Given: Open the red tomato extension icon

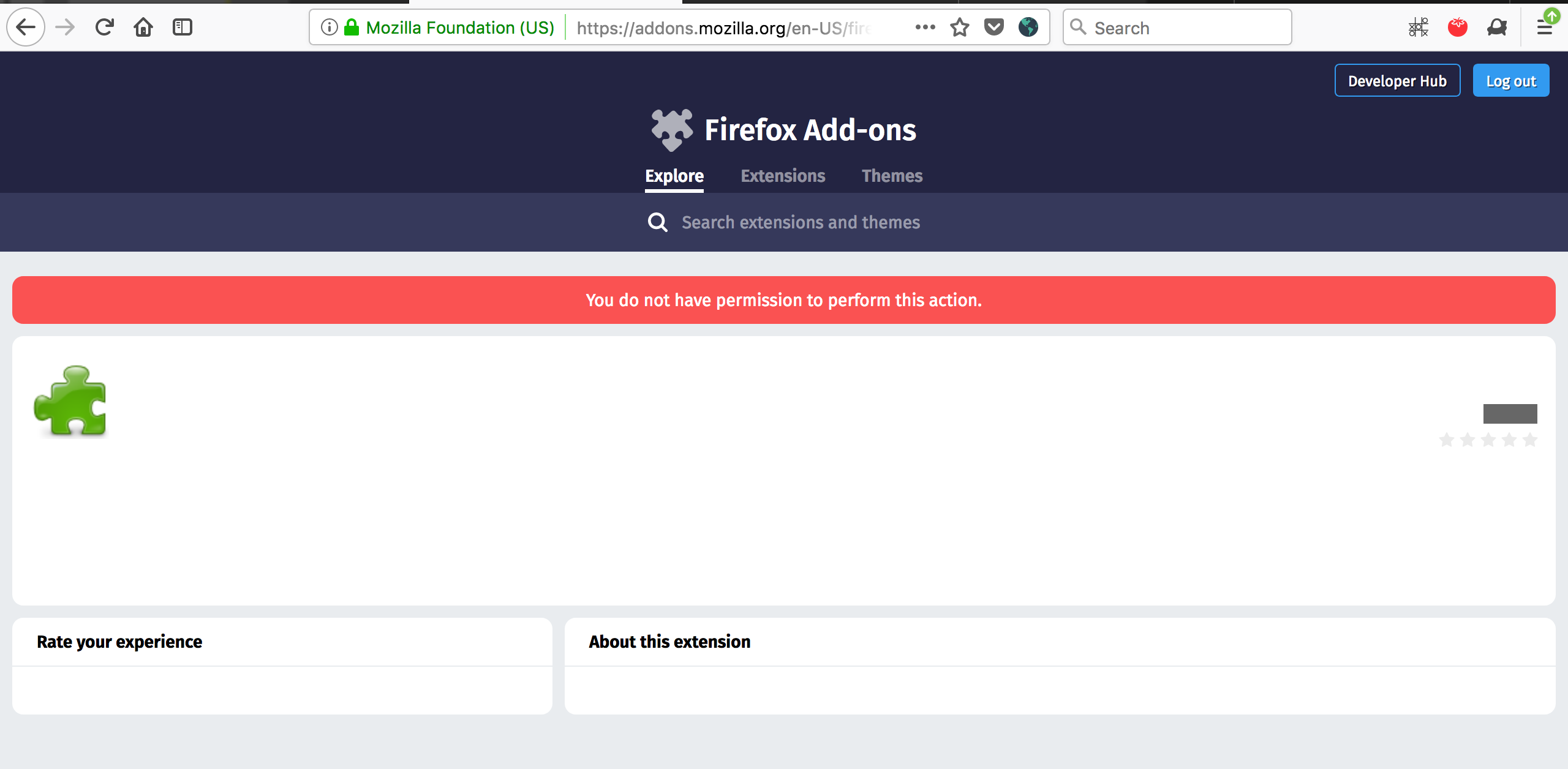Looking at the screenshot, I should 1458,27.
